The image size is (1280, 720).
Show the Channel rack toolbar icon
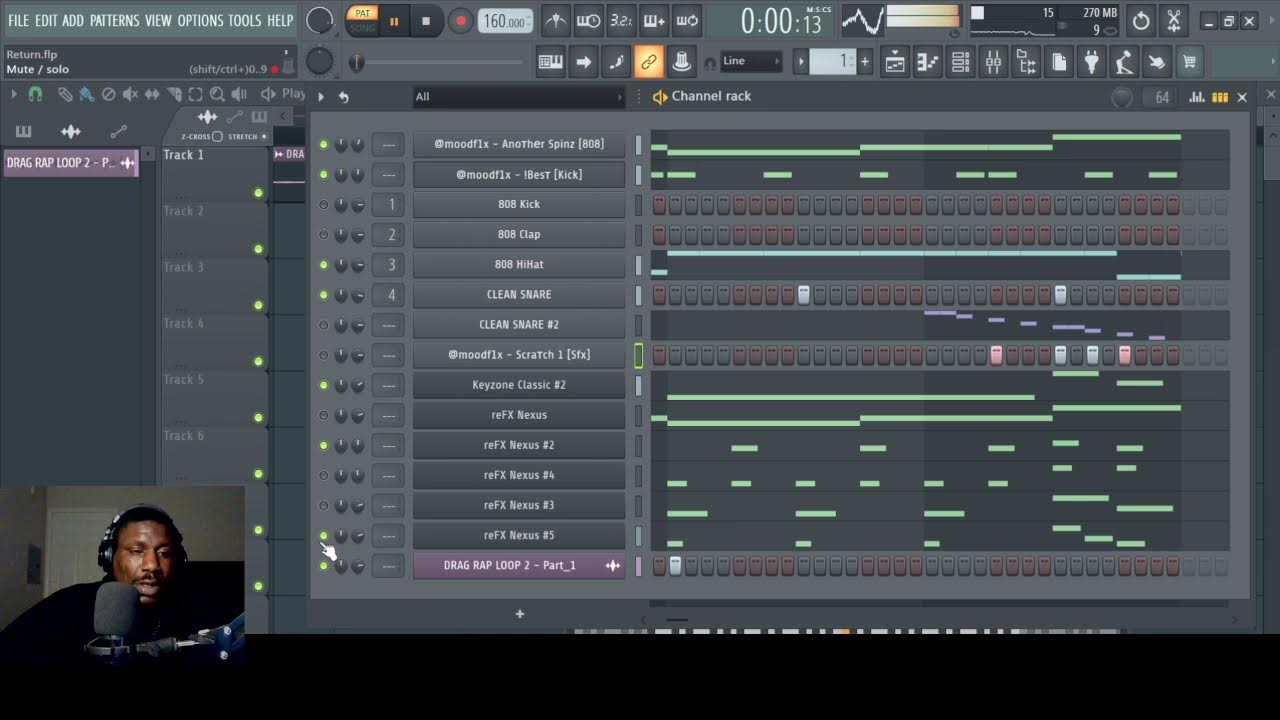tap(960, 62)
